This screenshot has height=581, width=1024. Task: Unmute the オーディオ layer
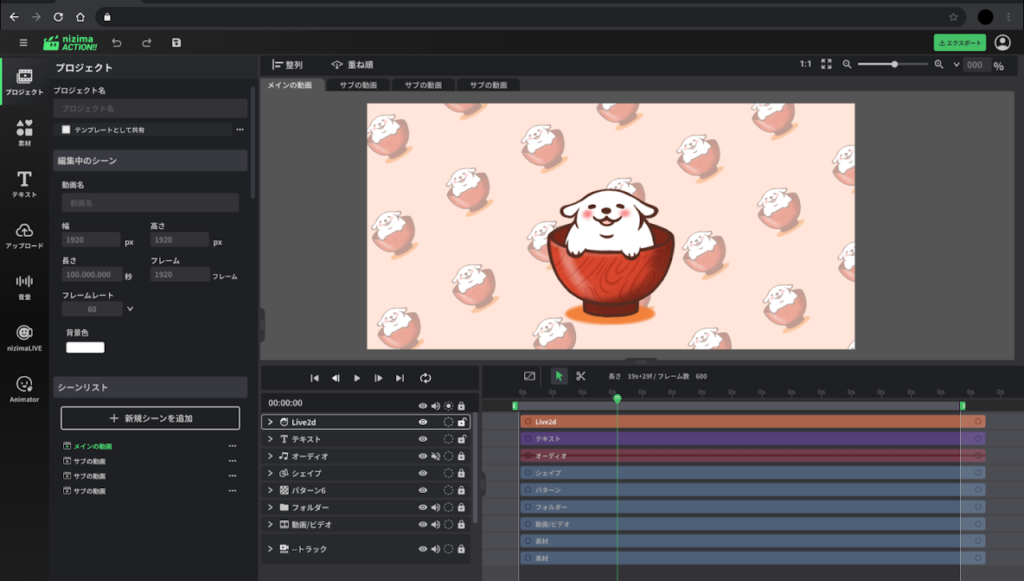pyautogui.click(x=436, y=456)
